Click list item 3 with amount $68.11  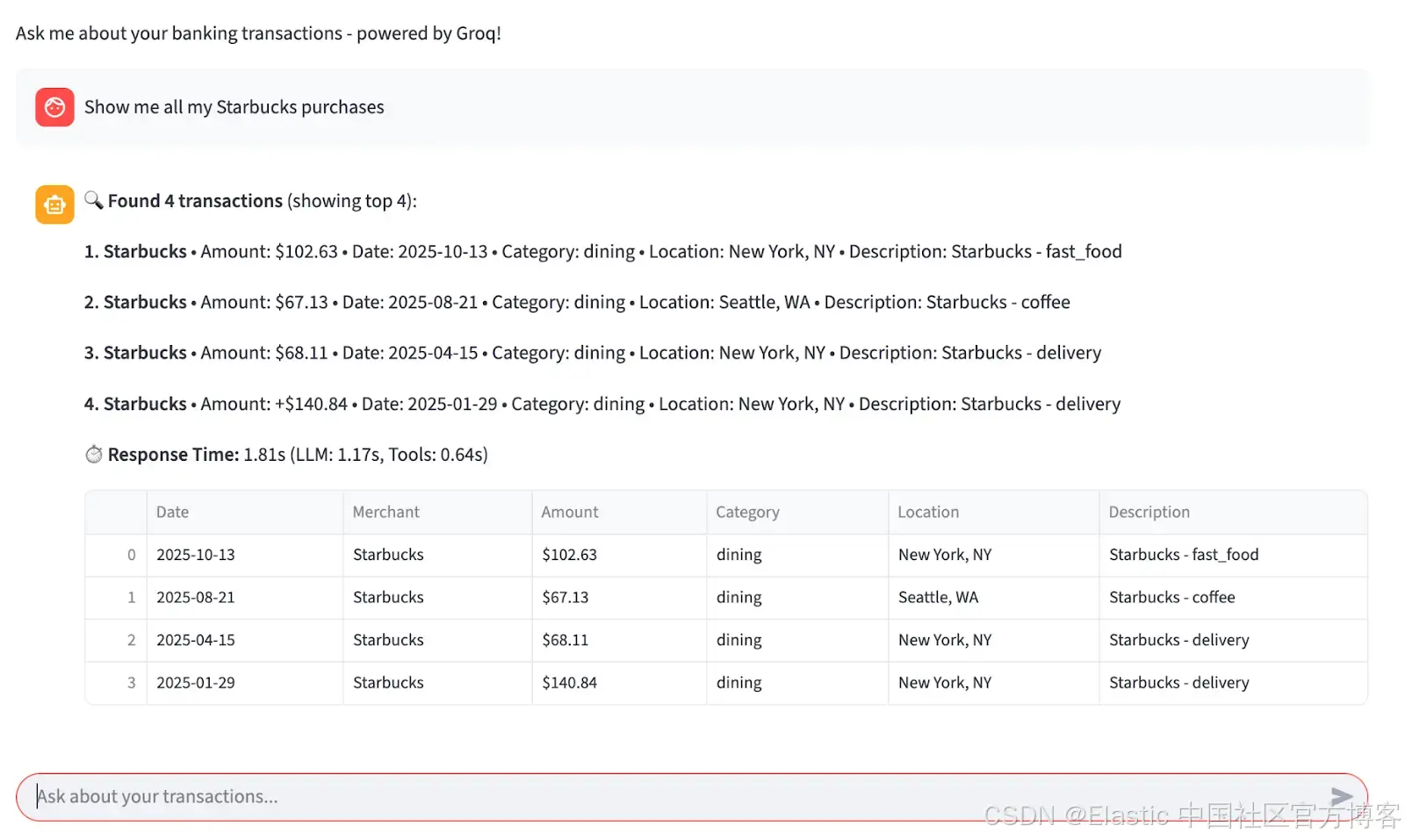click(593, 353)
